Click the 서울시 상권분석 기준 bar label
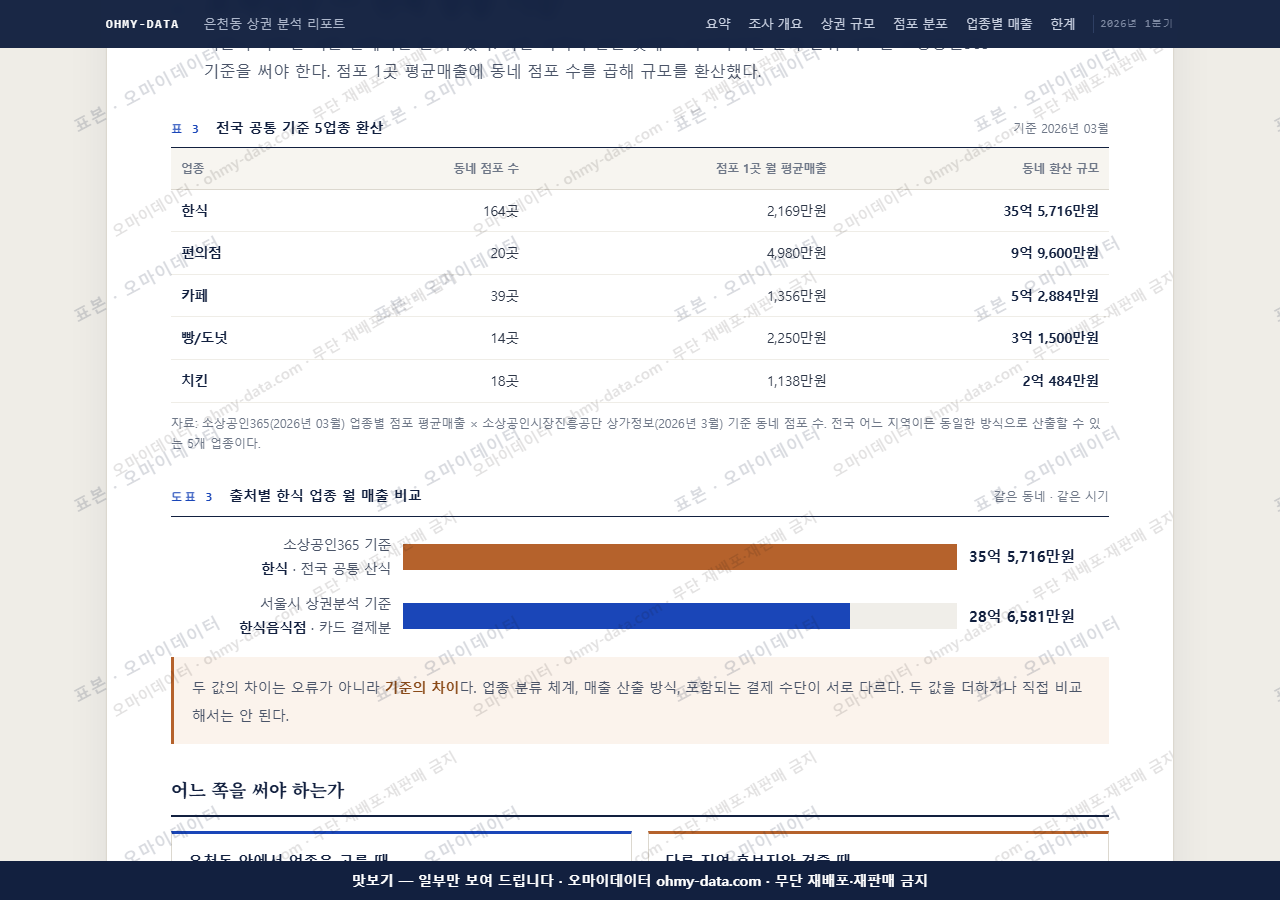1280x900 pixels. [326, 604]
